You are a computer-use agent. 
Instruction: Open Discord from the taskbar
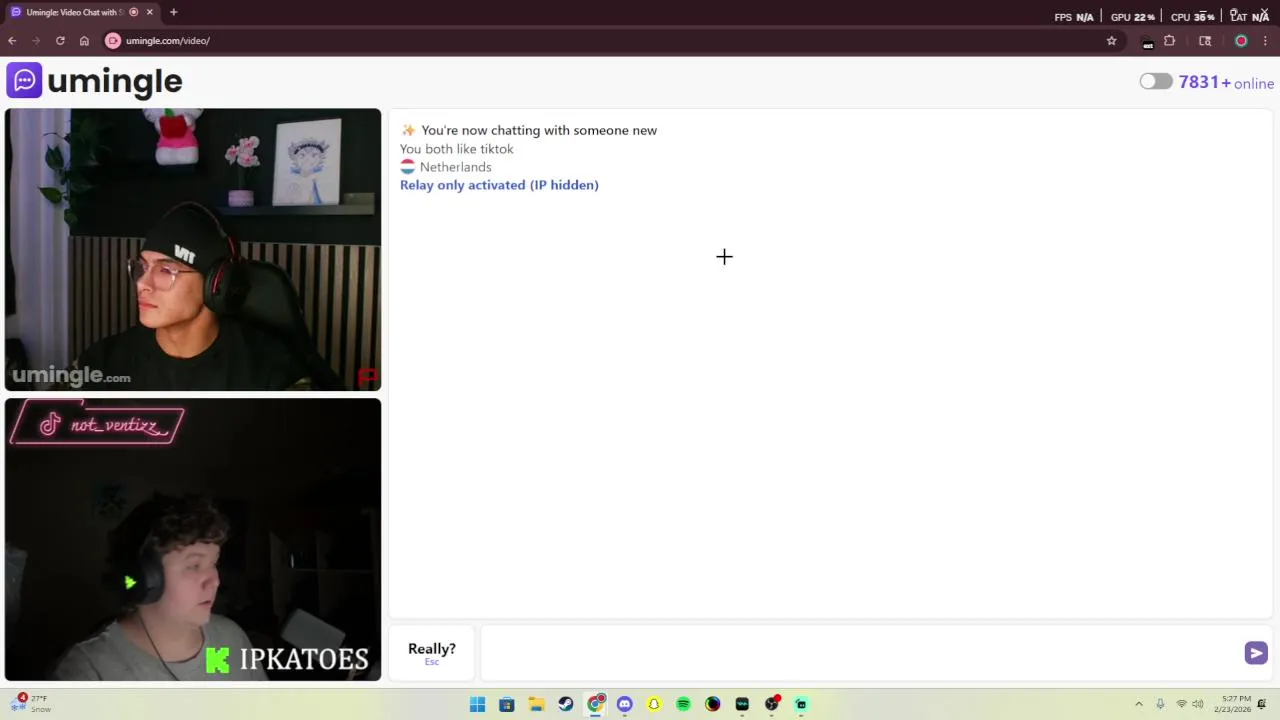[625, 704]
